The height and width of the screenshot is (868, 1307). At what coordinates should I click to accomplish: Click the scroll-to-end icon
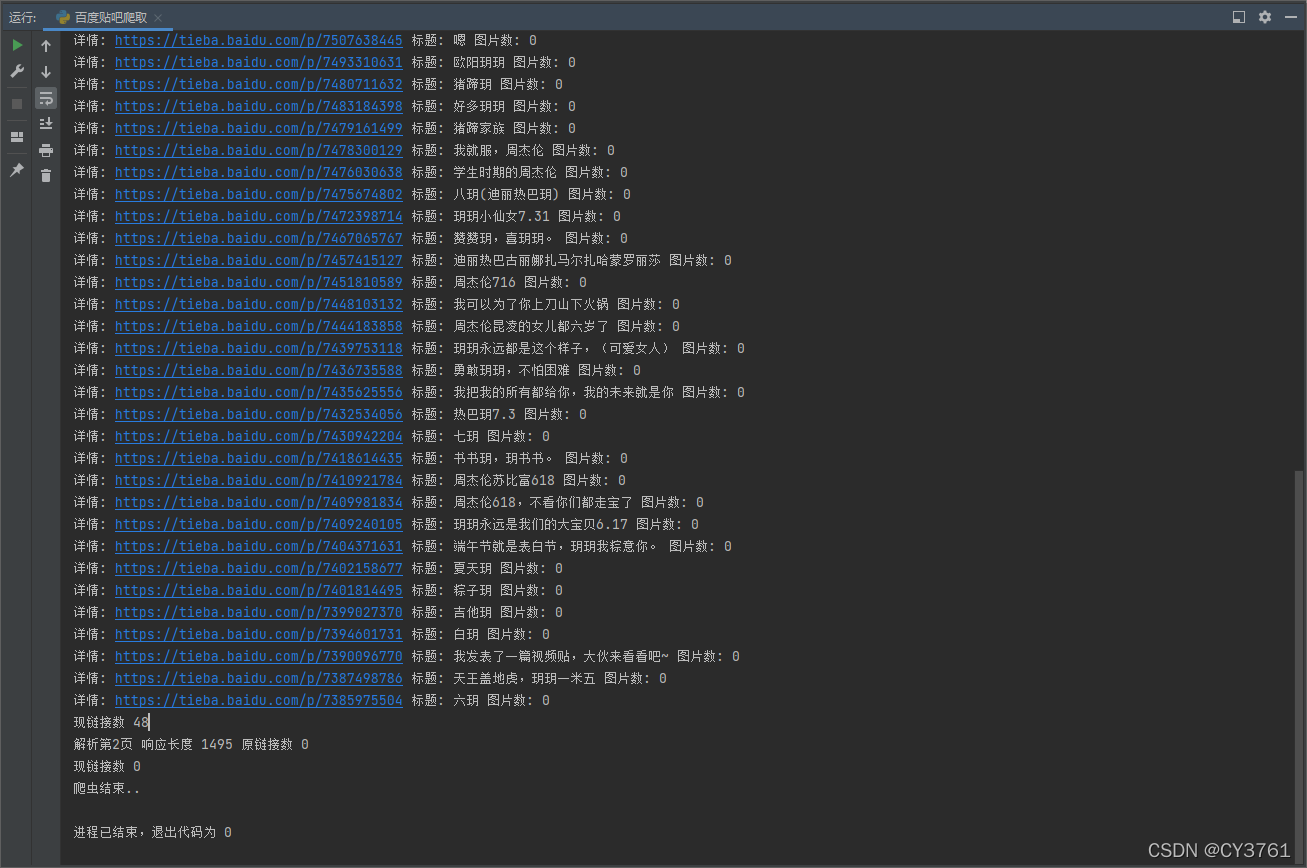click(46, 124)
